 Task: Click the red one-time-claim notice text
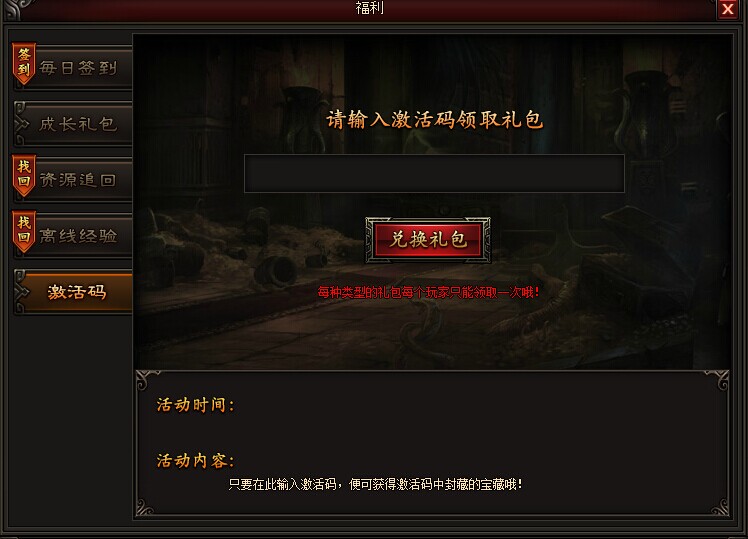(428, 292)
